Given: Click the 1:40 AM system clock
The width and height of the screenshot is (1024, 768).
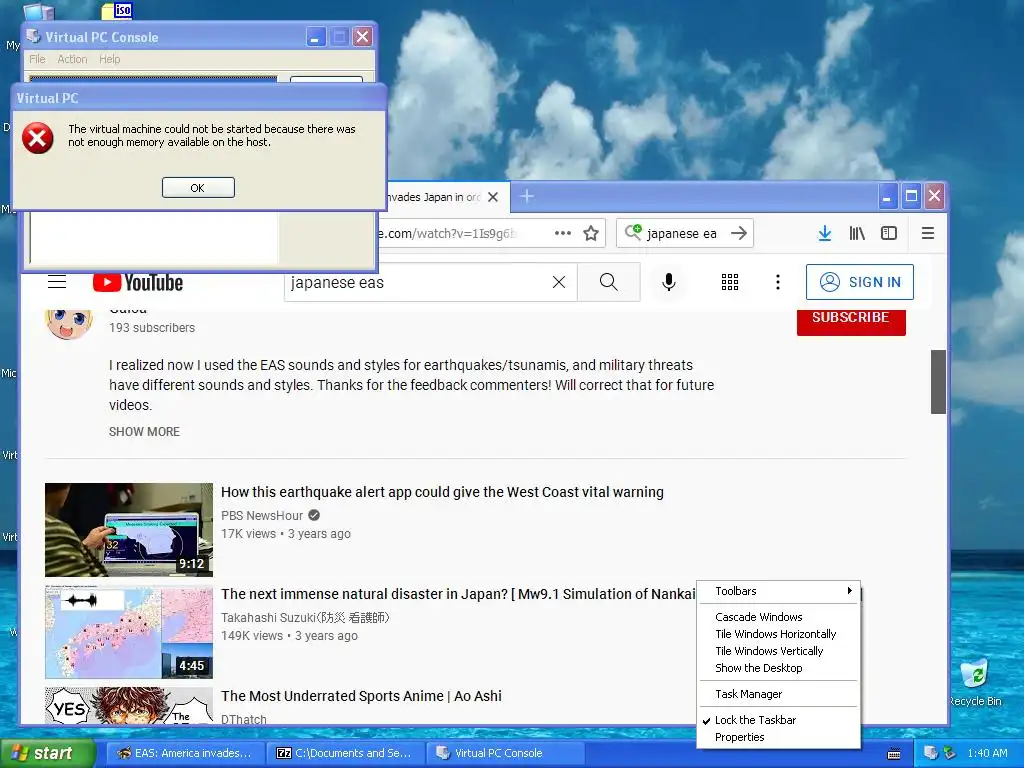Looking at the screenshot, I should (x=987, y=753).
